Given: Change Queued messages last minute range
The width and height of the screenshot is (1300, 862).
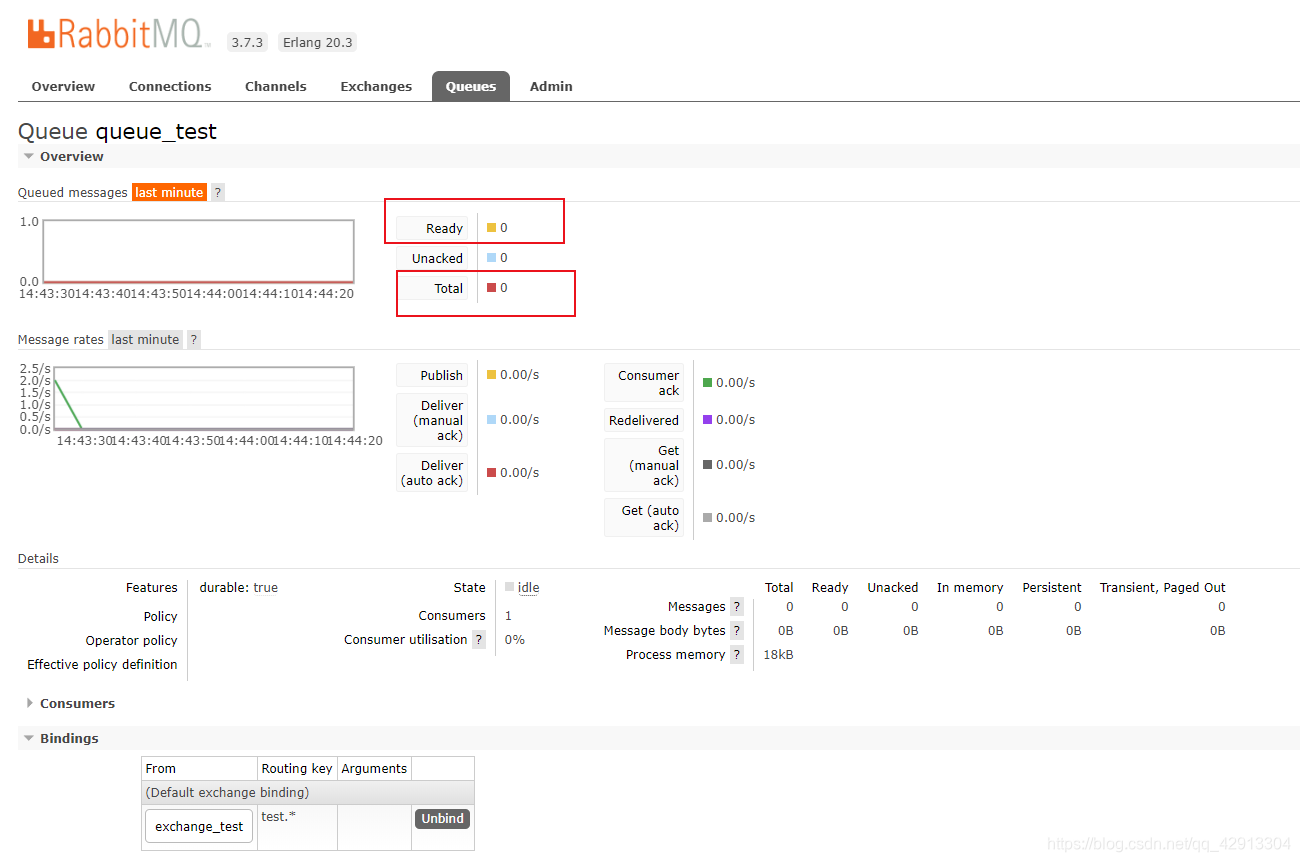Looking at the screenshot, I should tap(169, 192).
